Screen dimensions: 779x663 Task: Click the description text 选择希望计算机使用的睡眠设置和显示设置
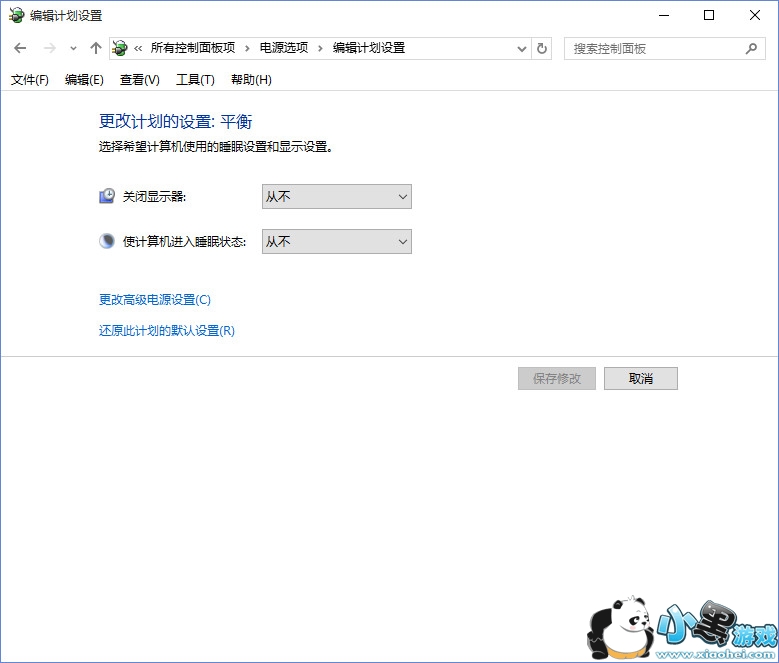tap(216, 147)
